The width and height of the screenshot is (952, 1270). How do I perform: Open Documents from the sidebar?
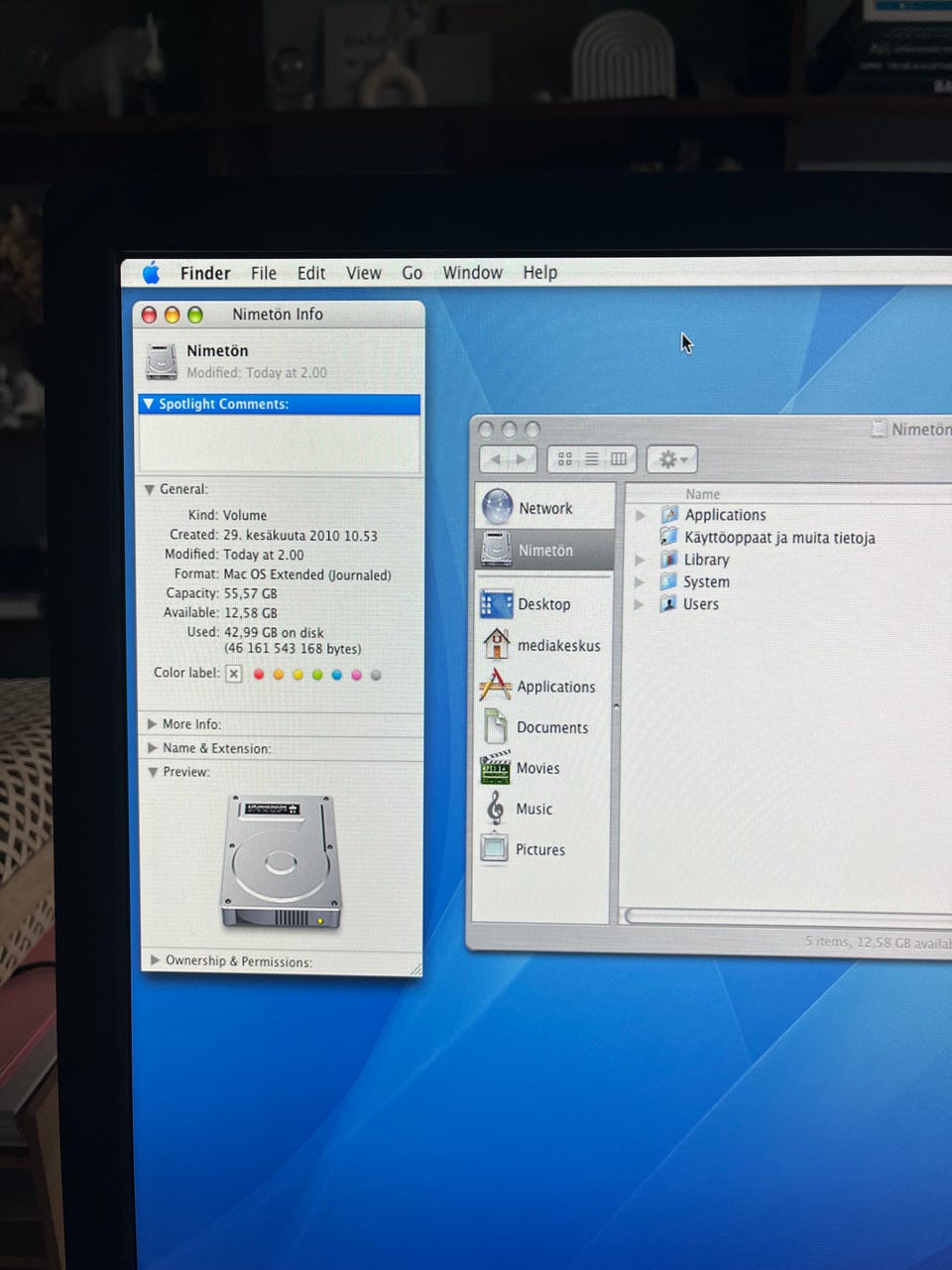[x=541, y=727]
